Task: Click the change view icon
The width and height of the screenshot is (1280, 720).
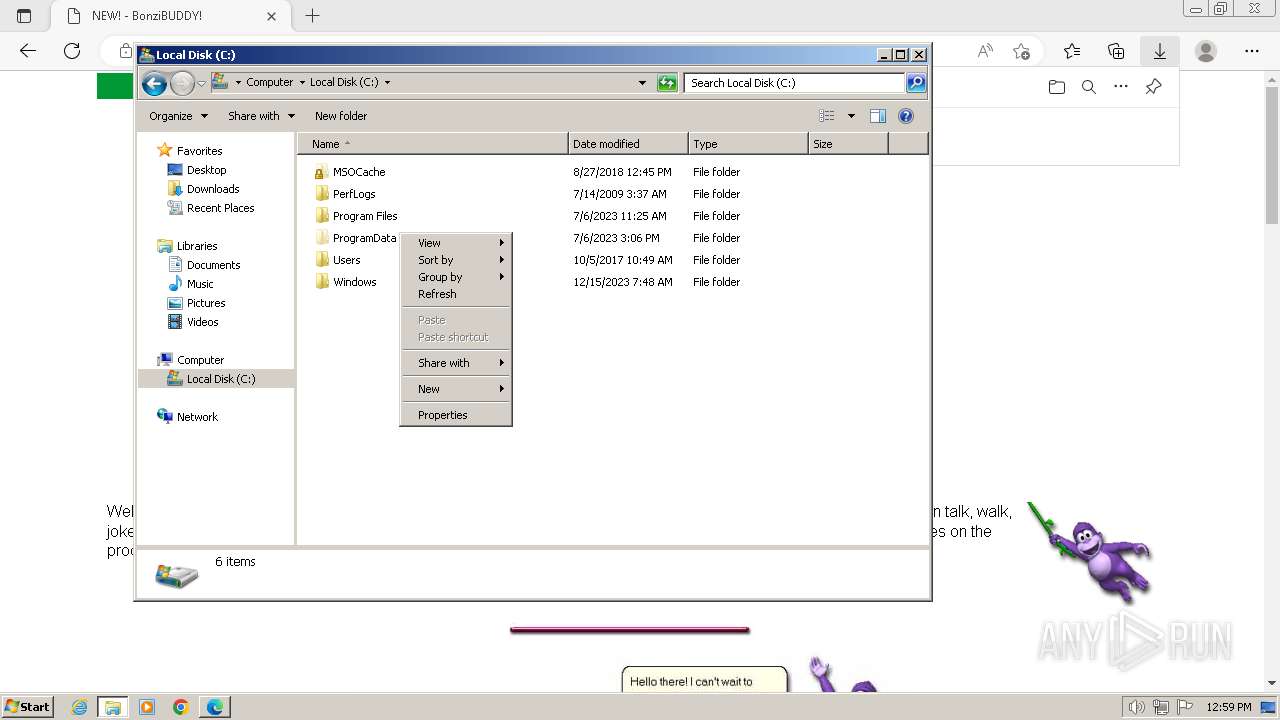Action: 827,116
